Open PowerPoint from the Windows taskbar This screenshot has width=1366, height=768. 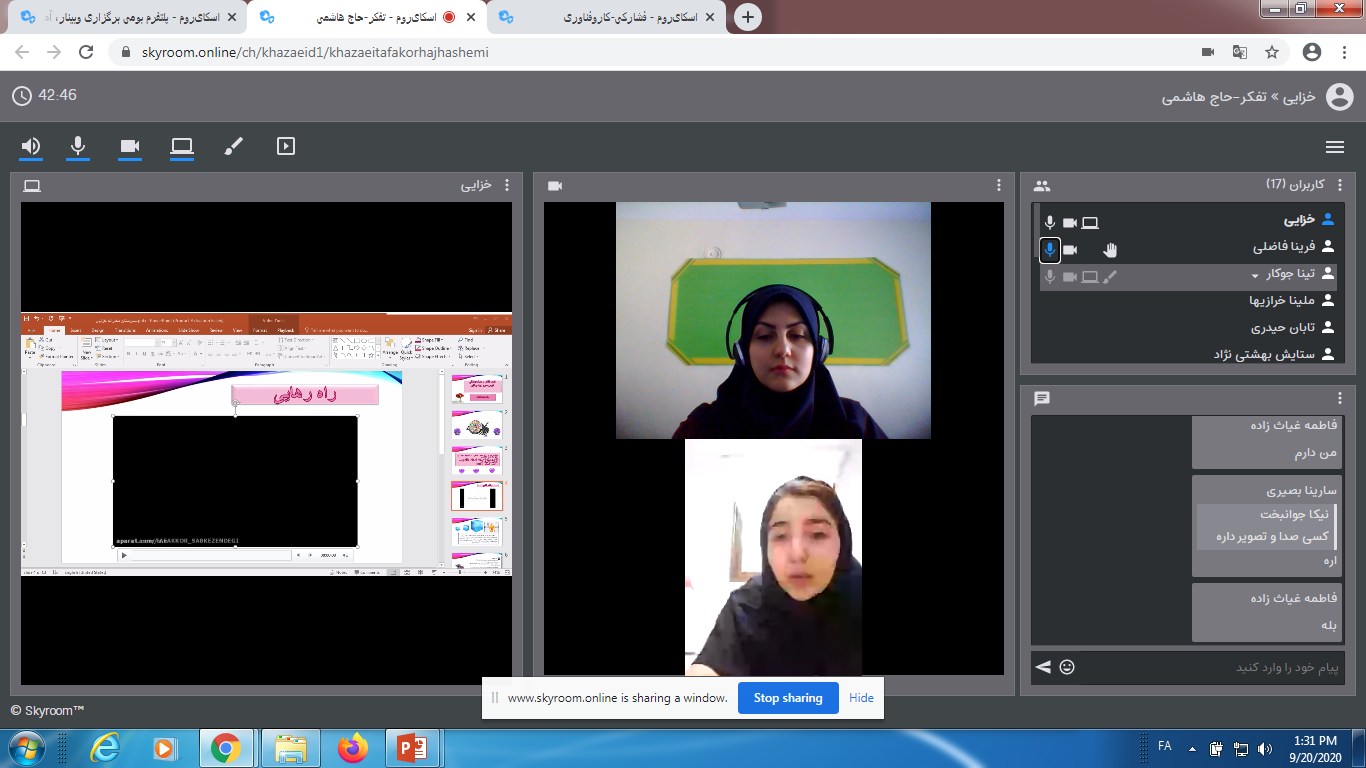click(412, 748)
